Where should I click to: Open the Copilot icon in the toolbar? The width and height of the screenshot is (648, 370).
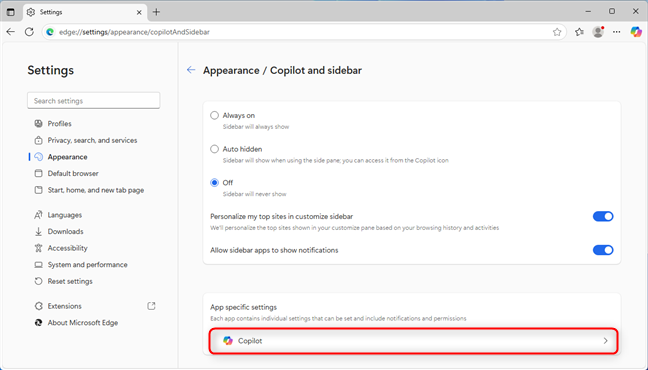[636, 32]
